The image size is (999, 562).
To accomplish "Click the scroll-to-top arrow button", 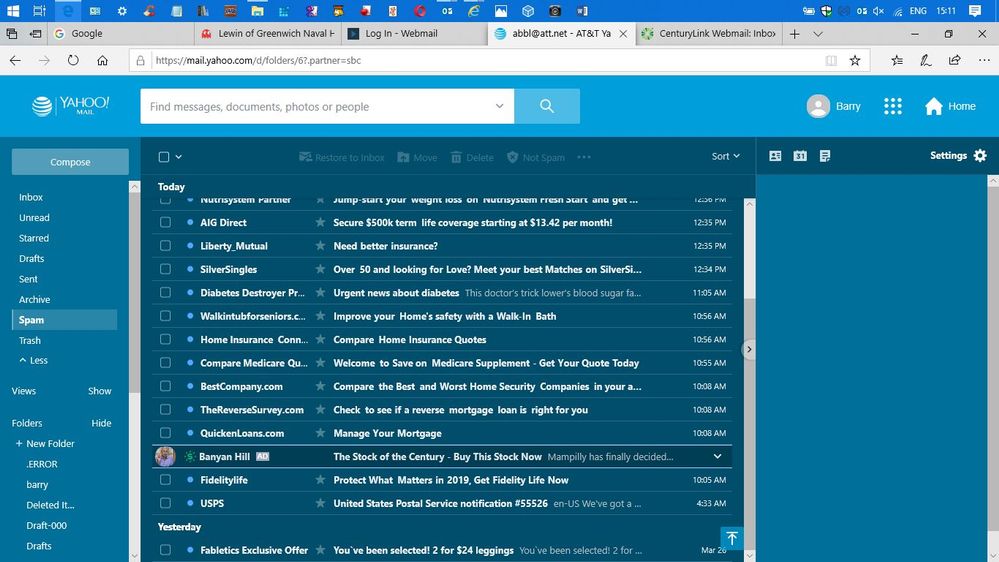I will tap(732, 538).
